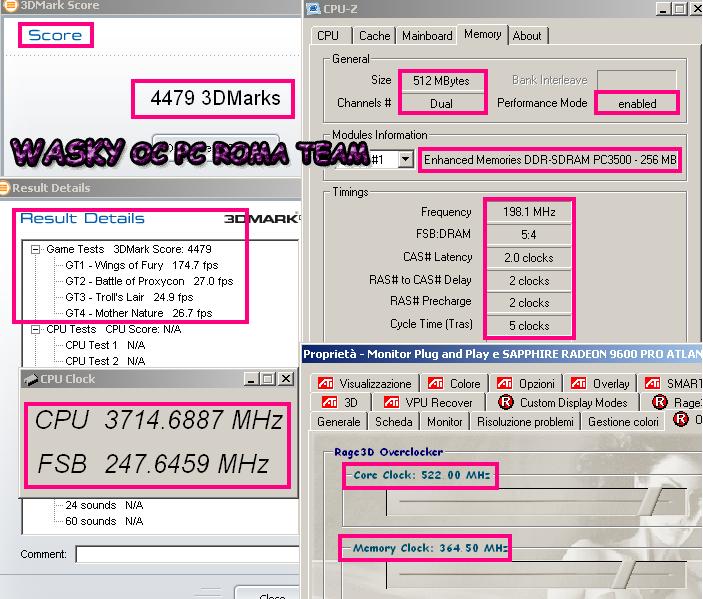The width and height of the screenshot is (703, 599).
Task: Click the ATI icon on Overlay tab
Action: pos(578,383)
